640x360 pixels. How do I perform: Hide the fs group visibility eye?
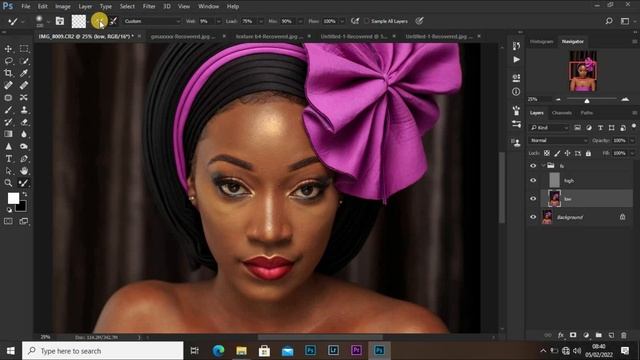click(533, 166)
